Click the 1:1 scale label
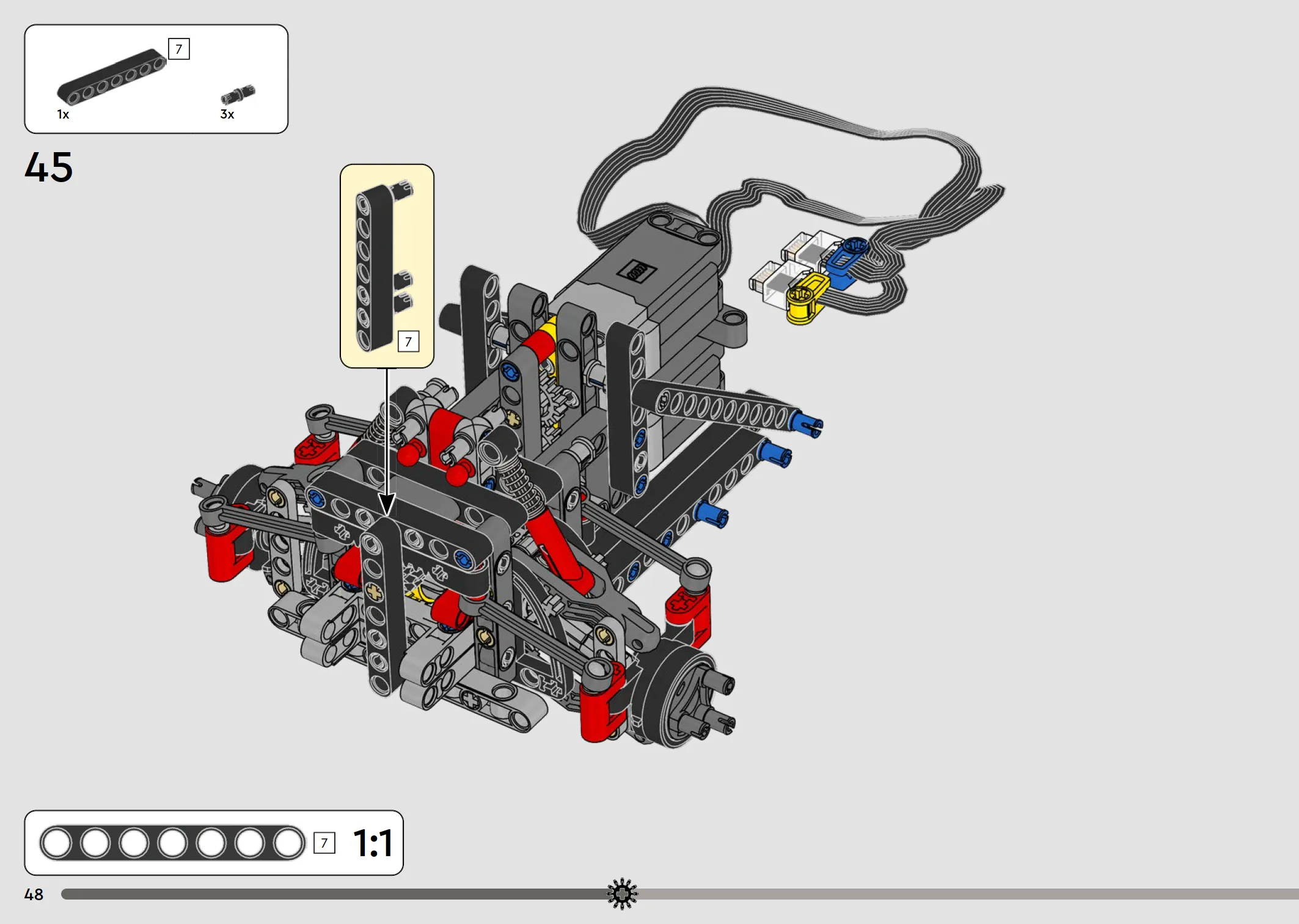The image size is (1299, 924). coord(373,843)
